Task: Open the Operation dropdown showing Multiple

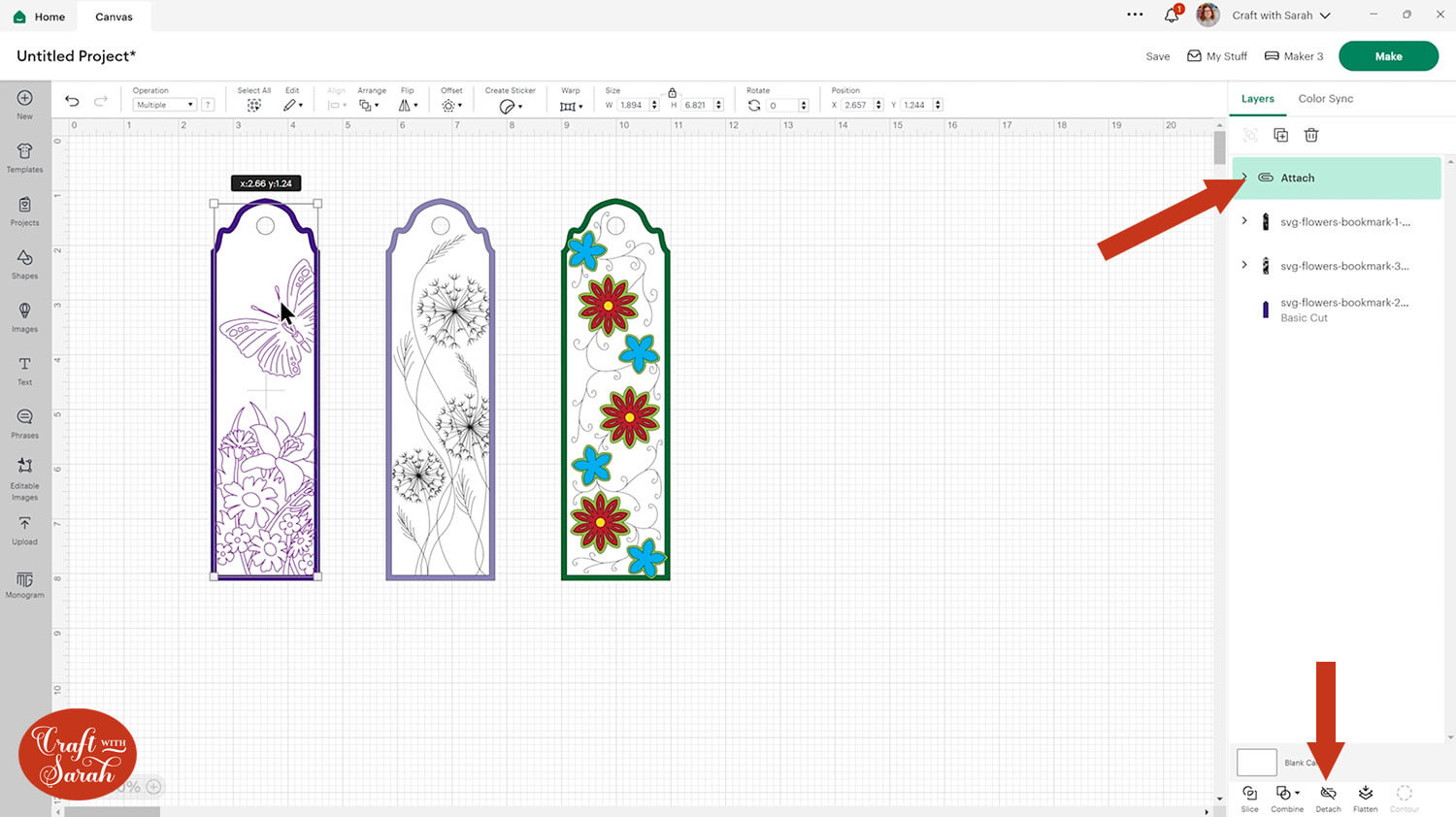Action: [x=164, y=105]
